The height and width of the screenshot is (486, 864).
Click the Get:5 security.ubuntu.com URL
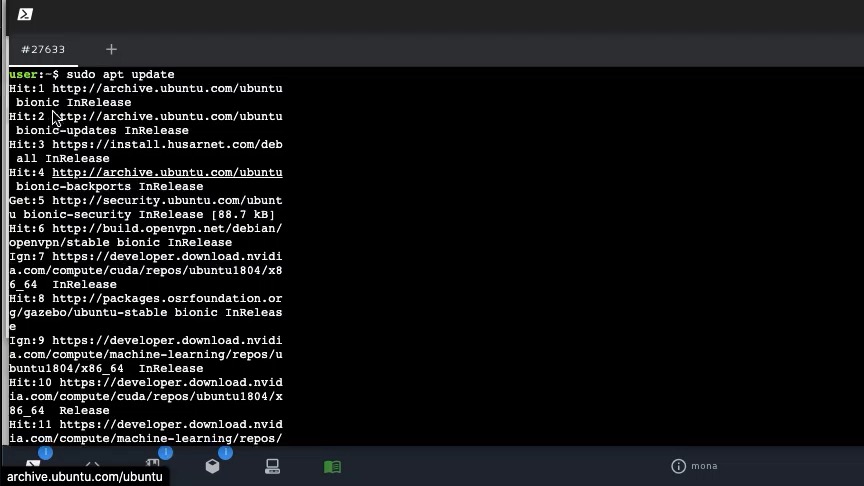pyautogui.click(x=168, y=201)
